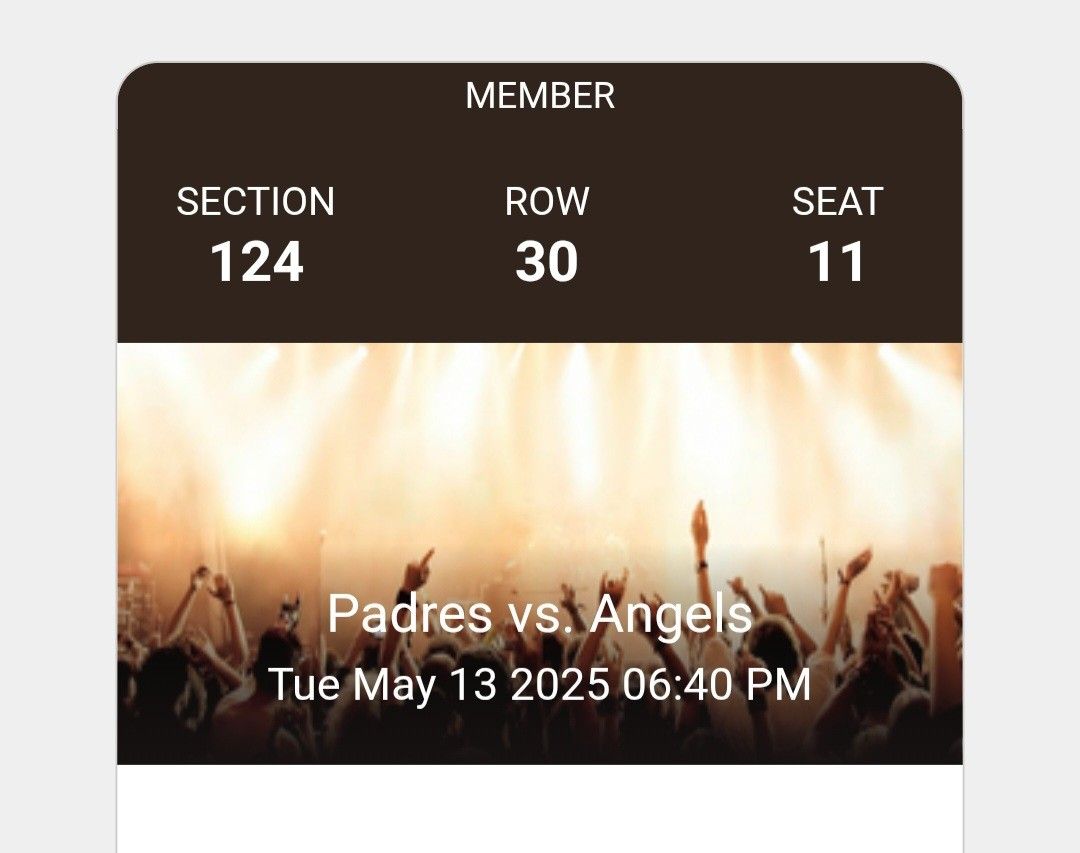The height and width of the screenshot is (853, 1080).
Task: Click the SECTION label
Action: (x=255, y=202)
